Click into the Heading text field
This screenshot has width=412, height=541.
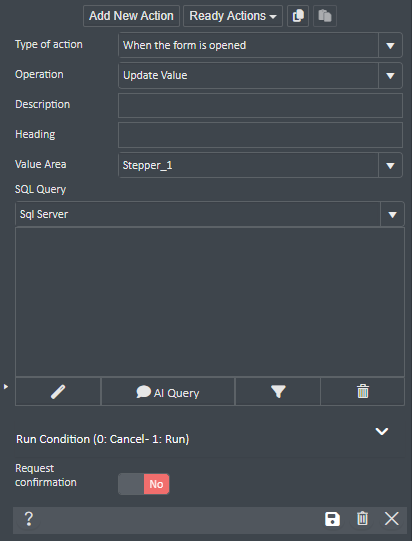260,135
